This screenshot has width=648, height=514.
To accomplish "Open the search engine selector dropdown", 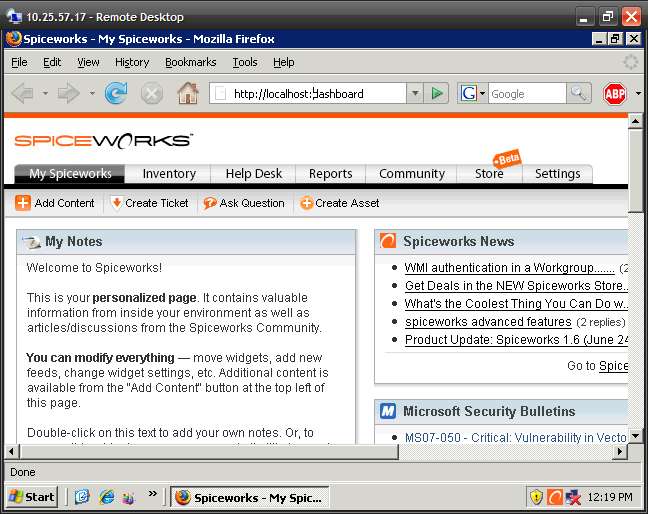I will click(482, 93).
